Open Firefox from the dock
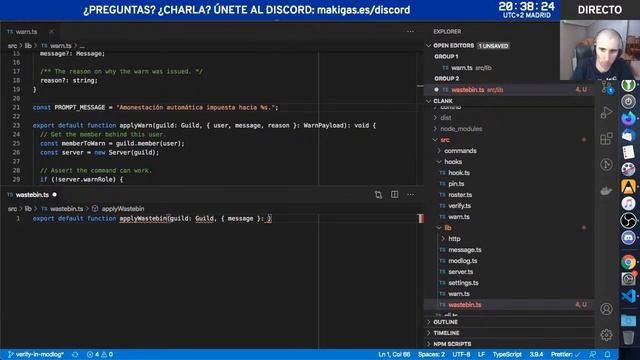This screenshot has width=640, height=360. pyautogui.click(x=629, y=118)
